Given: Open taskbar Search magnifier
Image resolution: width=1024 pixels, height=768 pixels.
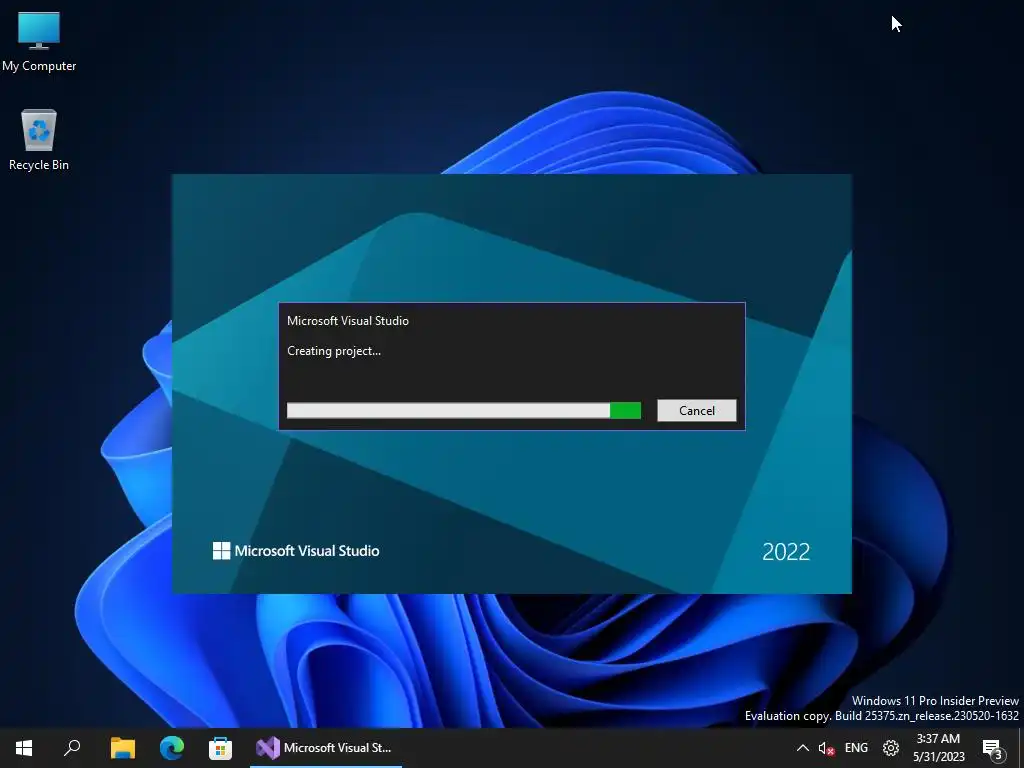Looking at the screenshot, I should pos(72,748).
